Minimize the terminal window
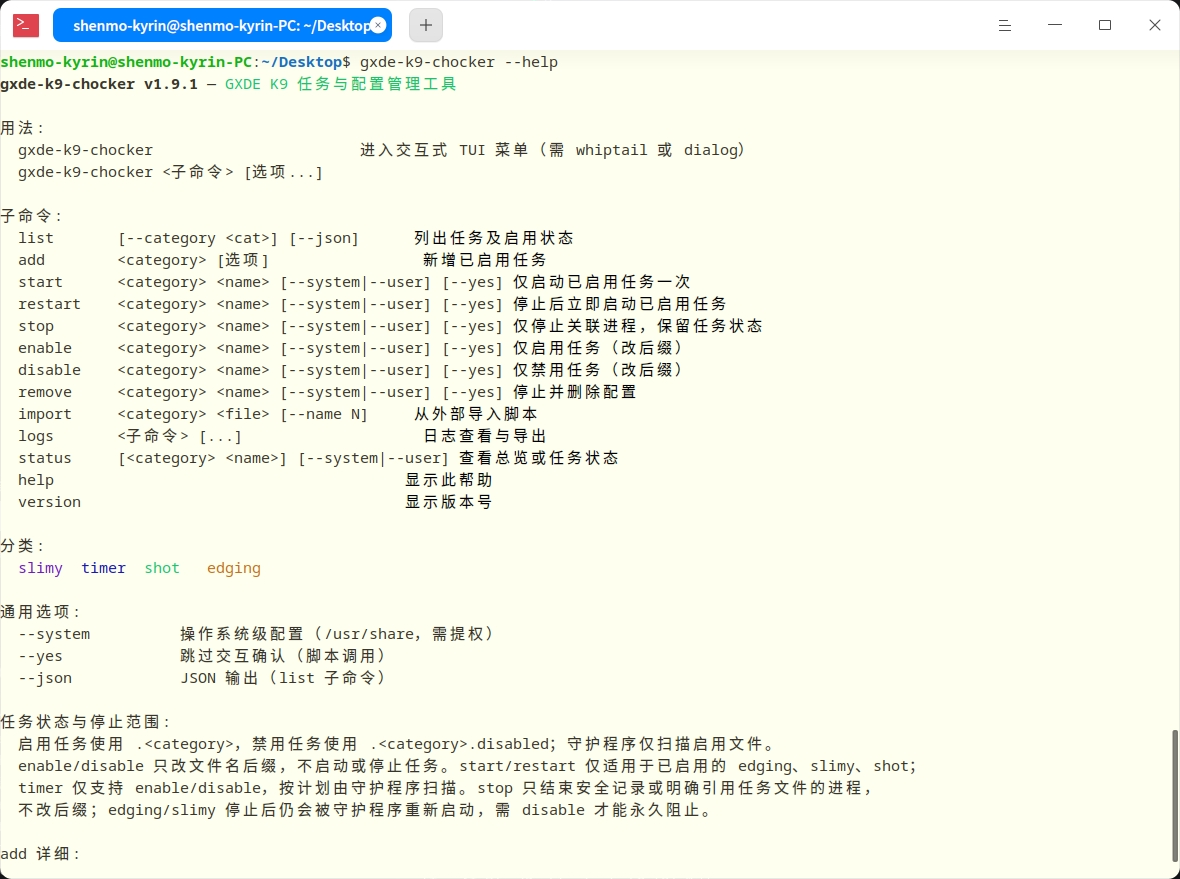This screenshot has height=879, width=1180. point(1055,25)
